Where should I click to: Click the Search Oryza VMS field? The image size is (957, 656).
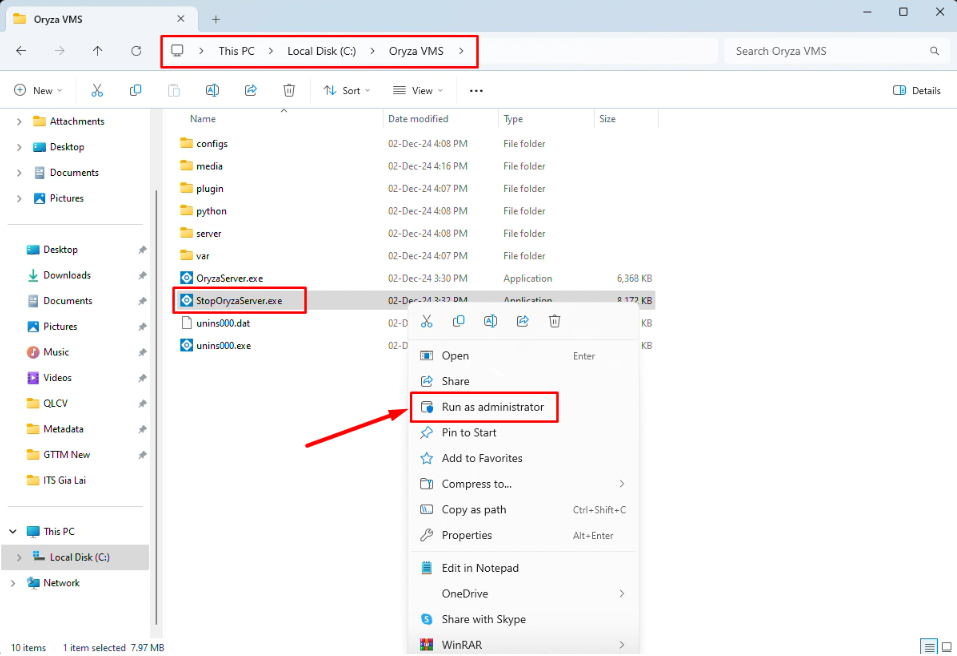point(834,51)
